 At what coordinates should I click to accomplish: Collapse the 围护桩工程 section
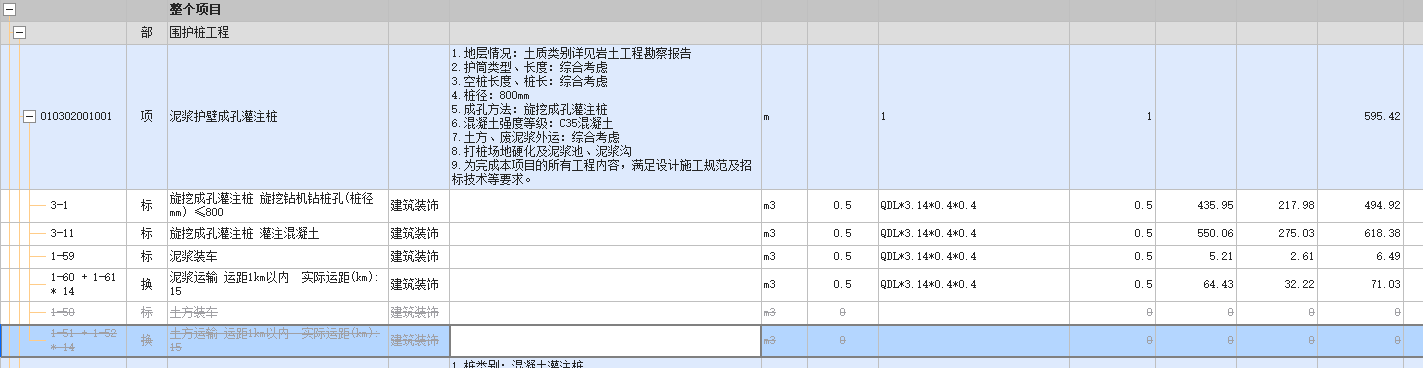pos(18,32)
